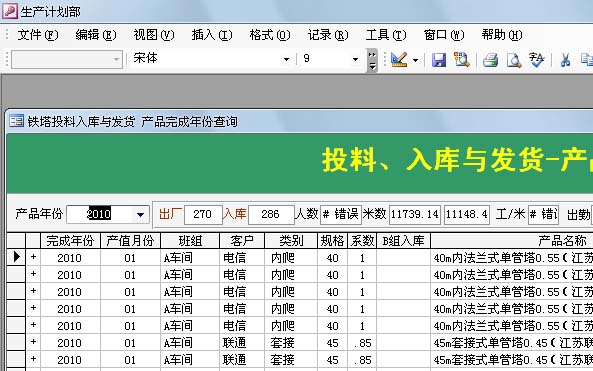This screenshot has width=593, height=371.
Task: Open the 记录(R) menu
Action: tap(328, 35)
